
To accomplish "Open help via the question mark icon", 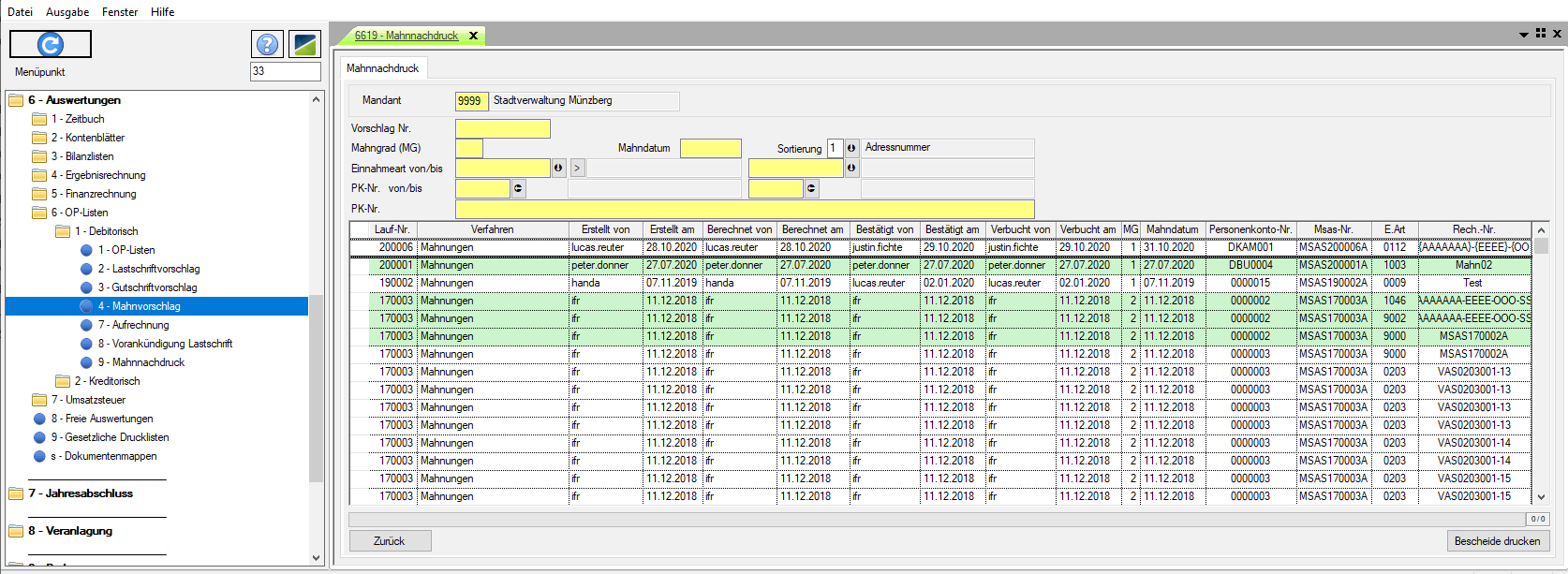I will [x=267, y=44].
